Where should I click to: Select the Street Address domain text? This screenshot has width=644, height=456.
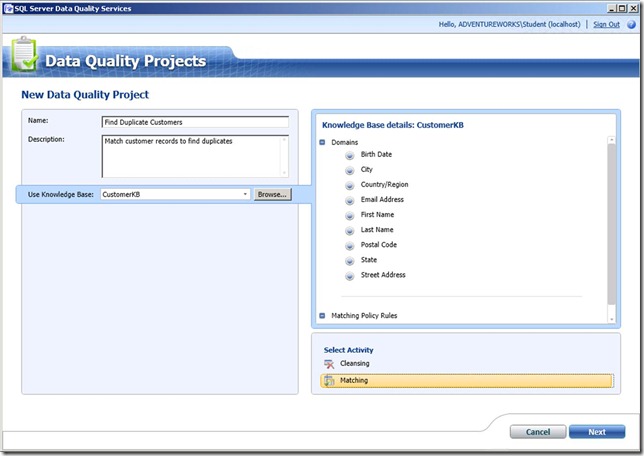[x=383, y=275]
